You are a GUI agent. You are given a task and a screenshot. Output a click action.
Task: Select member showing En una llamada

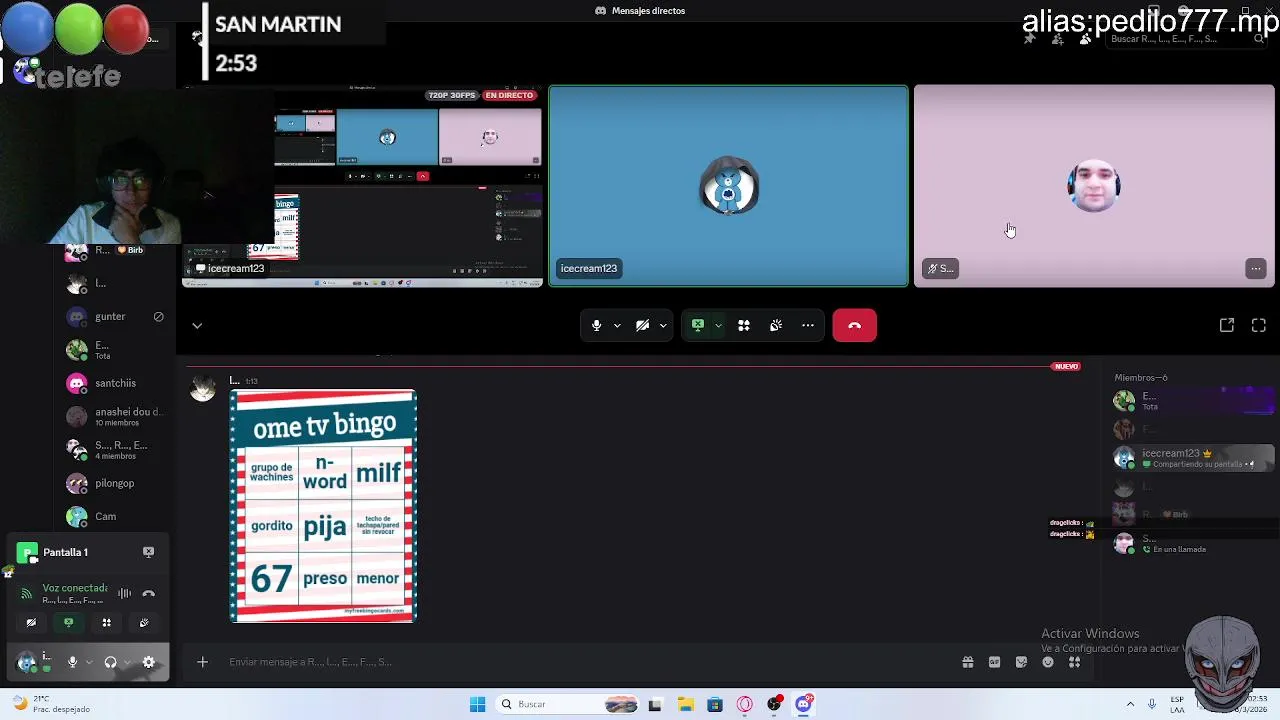click(1193, 543)
